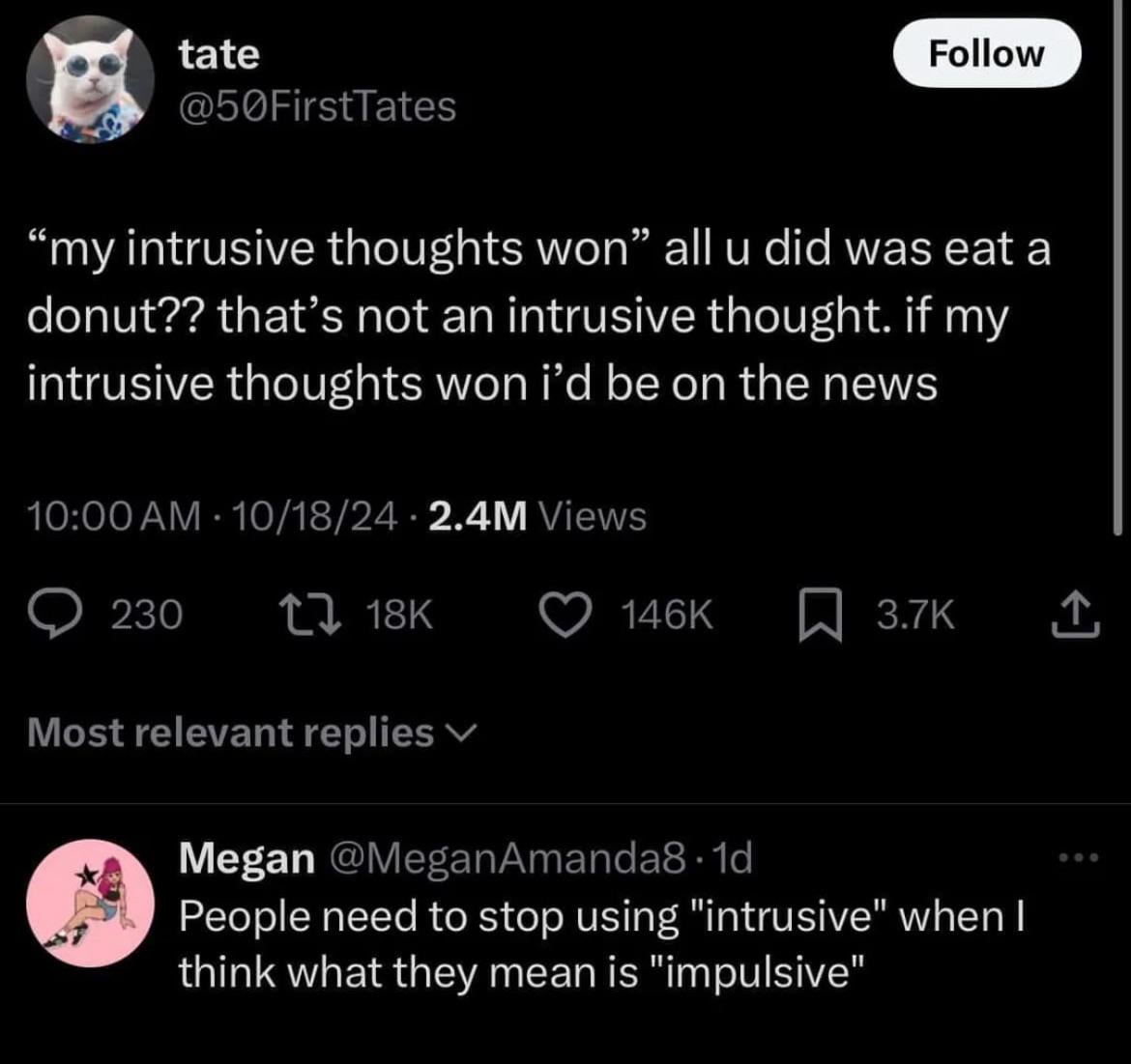
Task: Like the tweet with the heart icon
Action: (x=565, y=615)
